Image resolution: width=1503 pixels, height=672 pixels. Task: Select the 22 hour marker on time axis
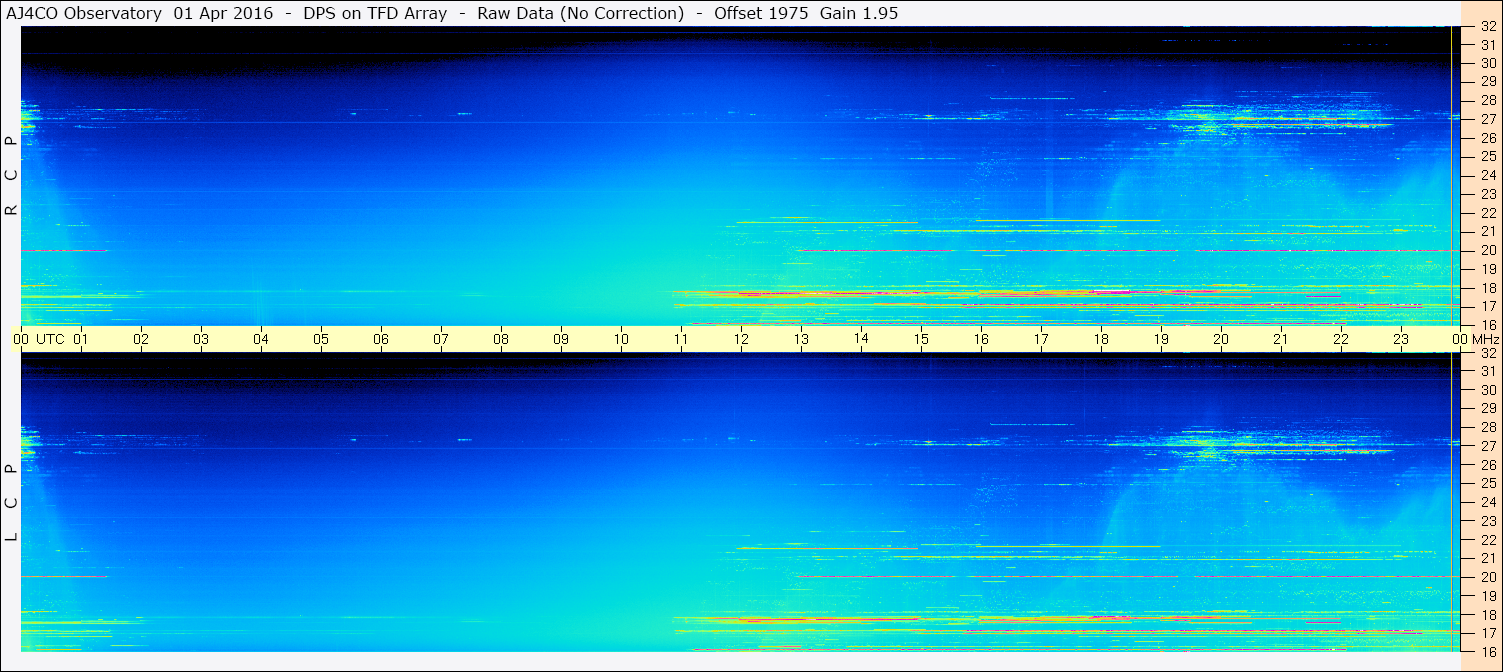click(x=1341, y=339)
